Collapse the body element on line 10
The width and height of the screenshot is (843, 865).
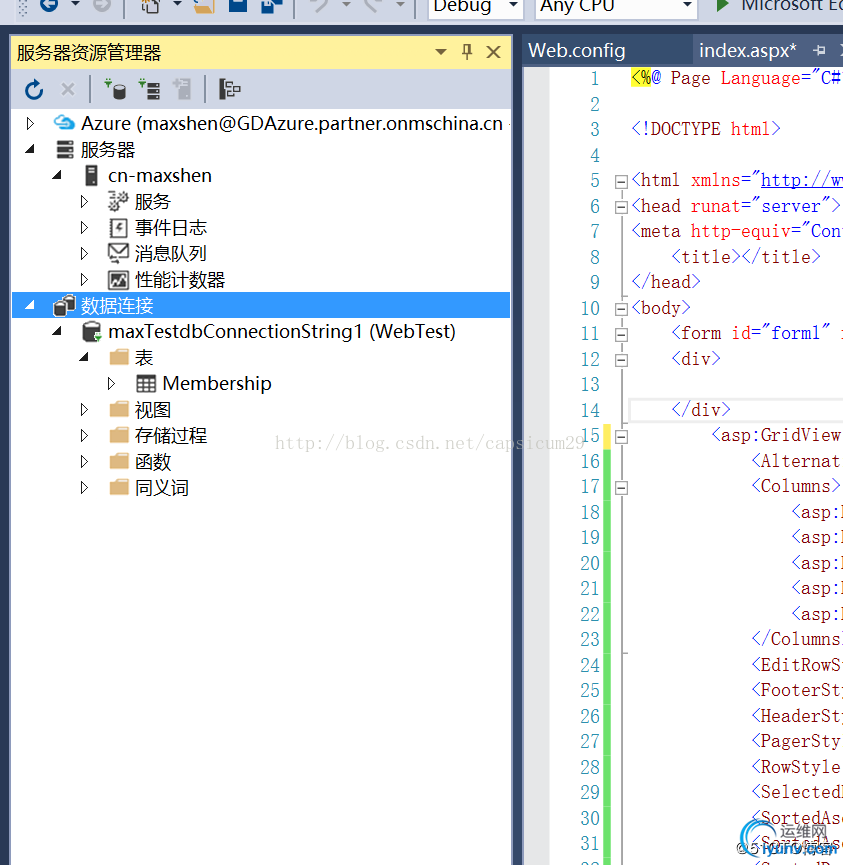click(621, 308)
